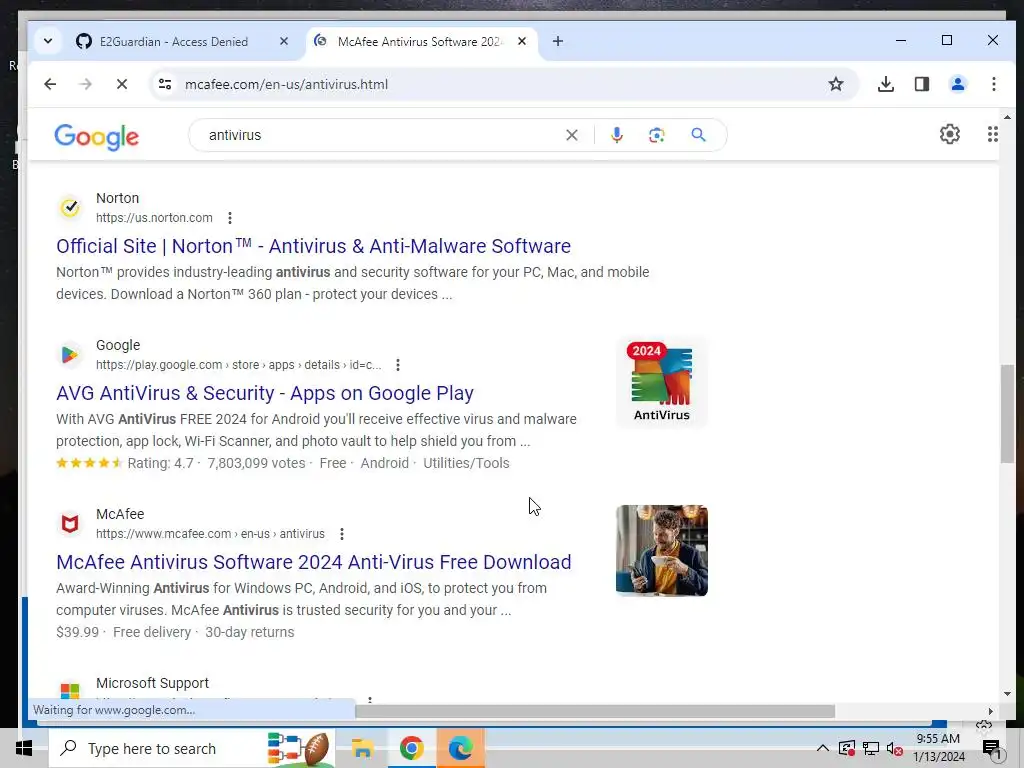Viewport: 1024px width, 768px height.
Task: Submit search with magnifier icon
Action: [x=698, y=135]
